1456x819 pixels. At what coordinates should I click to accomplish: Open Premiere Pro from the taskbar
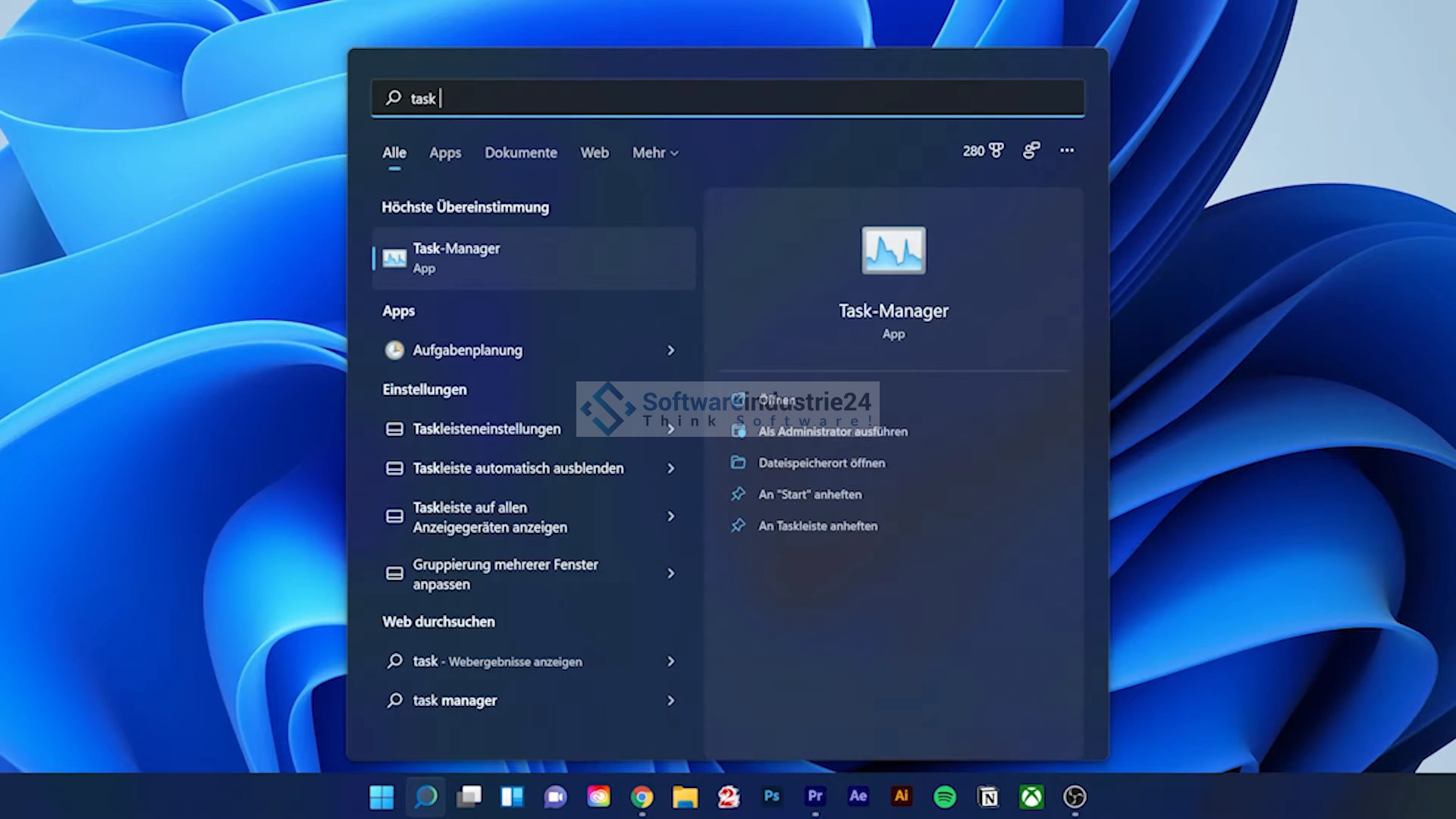[x=815, y=796]
